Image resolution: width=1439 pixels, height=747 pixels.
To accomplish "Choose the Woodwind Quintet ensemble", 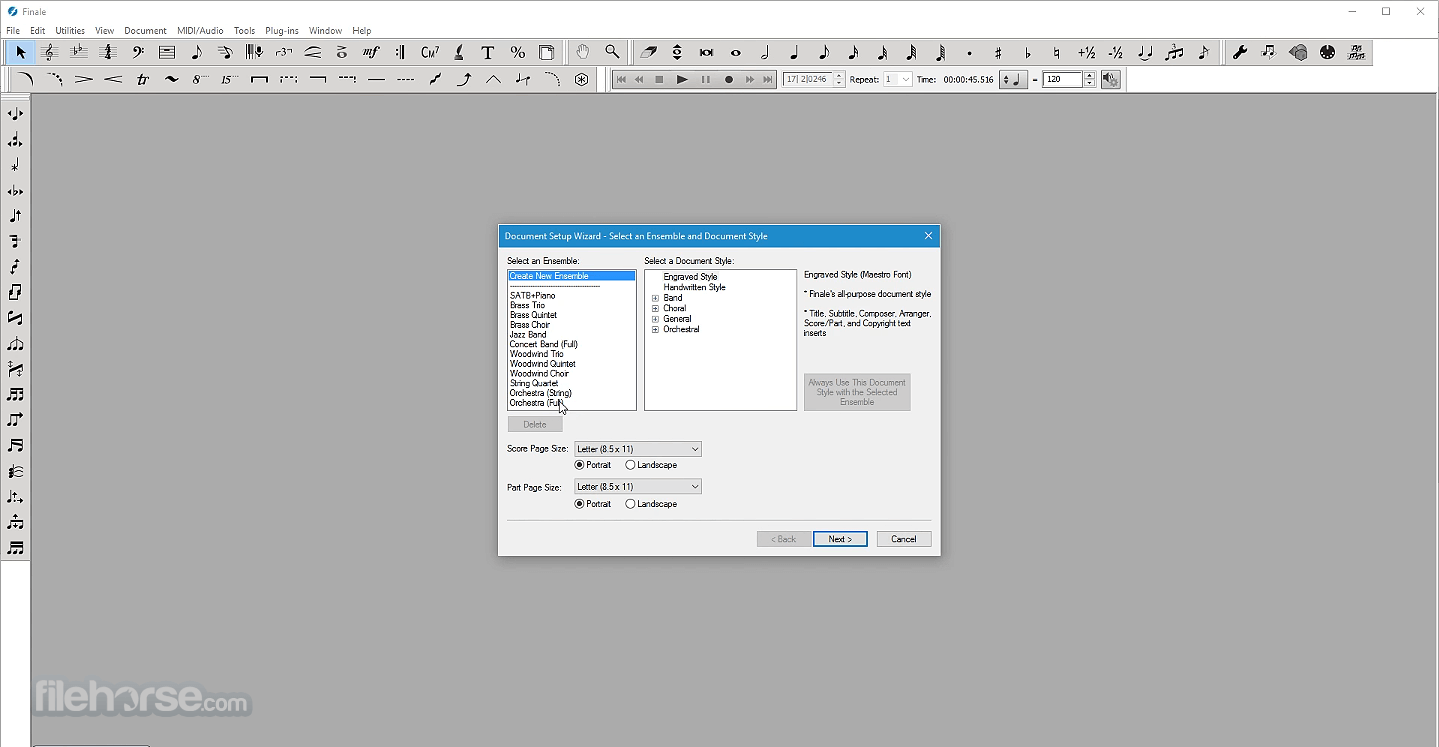I will (x=543, y=364).
